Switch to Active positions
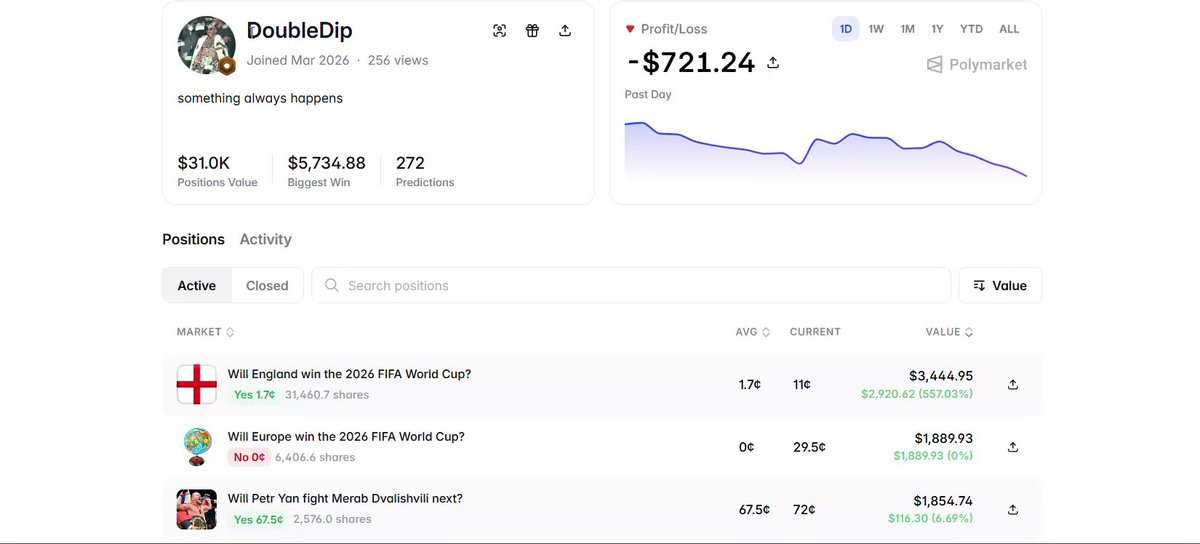The width and height of the screenshot is (1200, 544). click(x=197, y=285)
